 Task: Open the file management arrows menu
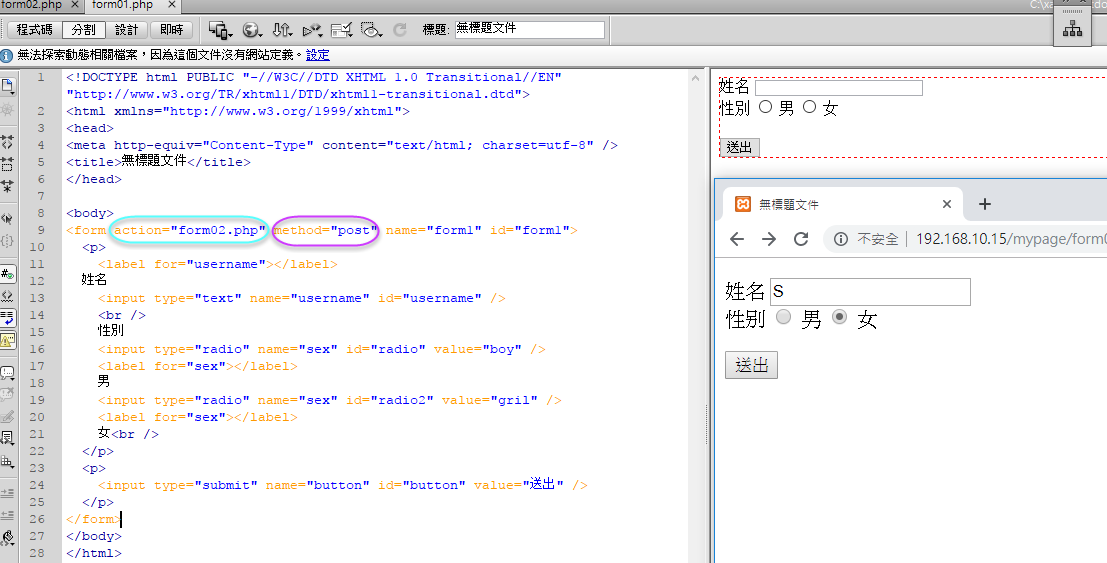[x=283, y=30]
